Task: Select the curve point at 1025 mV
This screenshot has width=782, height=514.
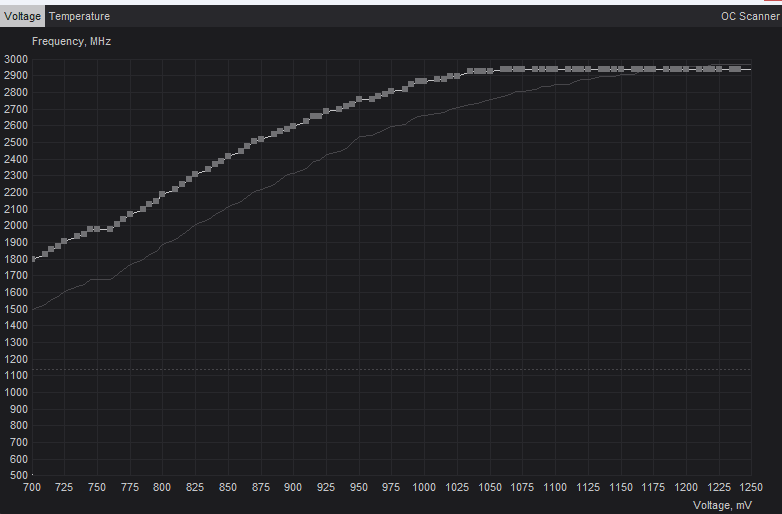Action: pos(457,76)
